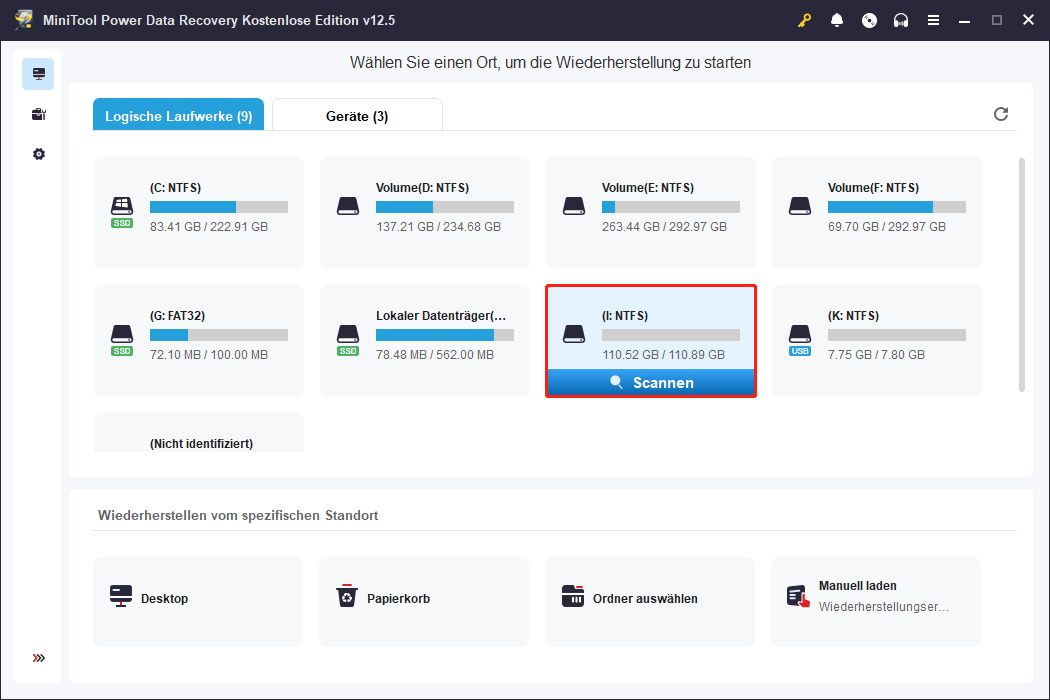Choose Papierkorb recovery location

point(424,602)
